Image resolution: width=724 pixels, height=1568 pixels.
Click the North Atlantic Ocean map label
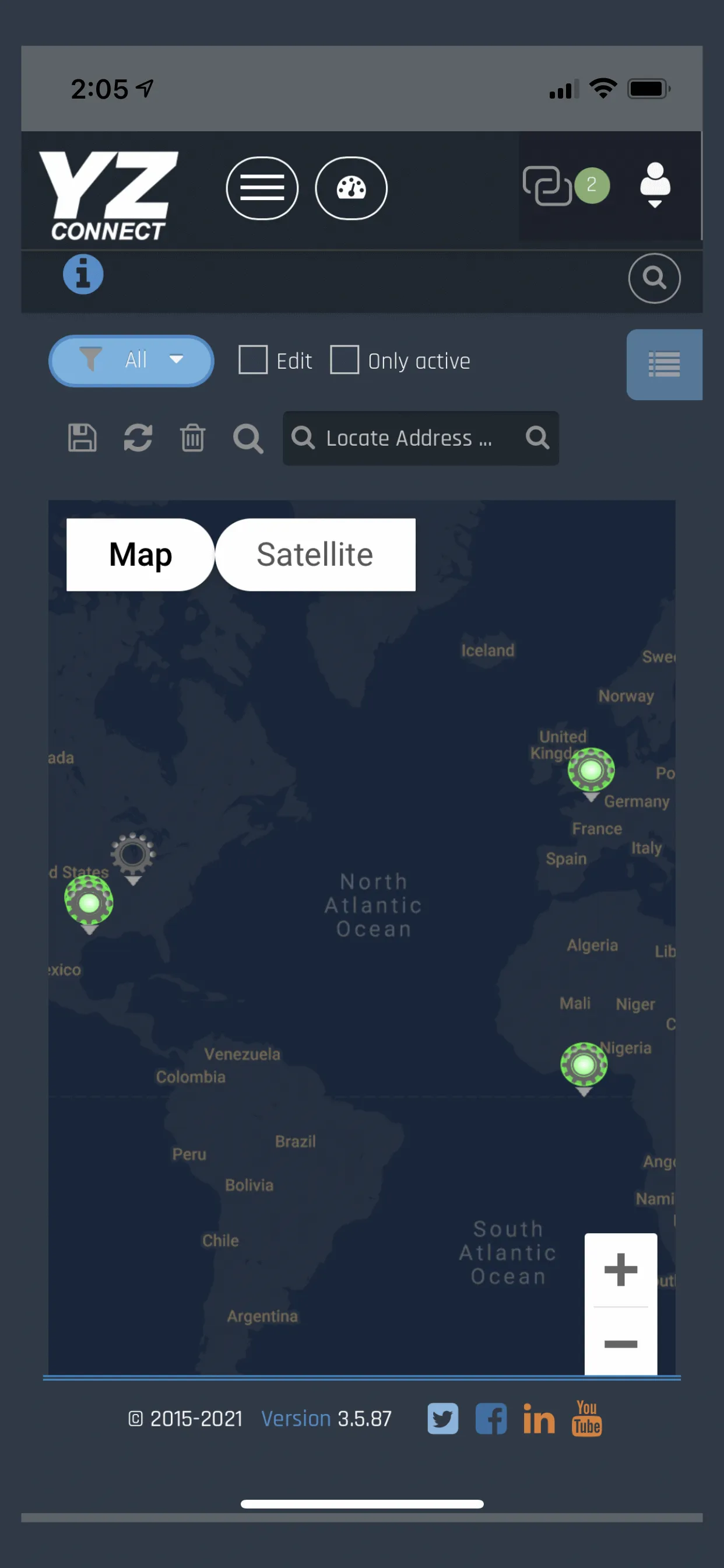pos(374,905)
